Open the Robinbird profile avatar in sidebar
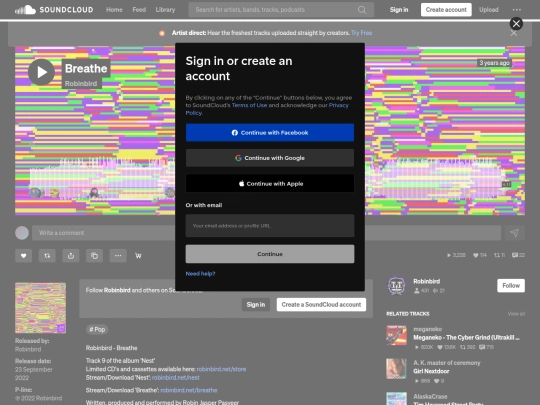Screen dimensions: 540x405 (396, 285)
